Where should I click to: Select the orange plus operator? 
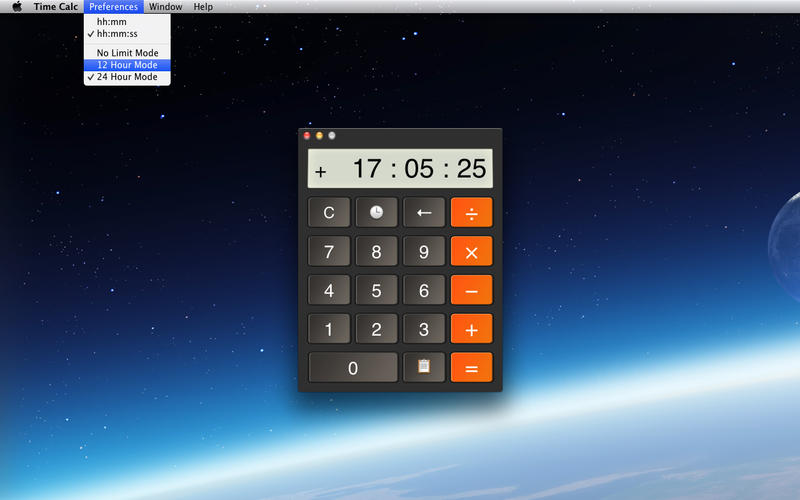pos(471,329)
